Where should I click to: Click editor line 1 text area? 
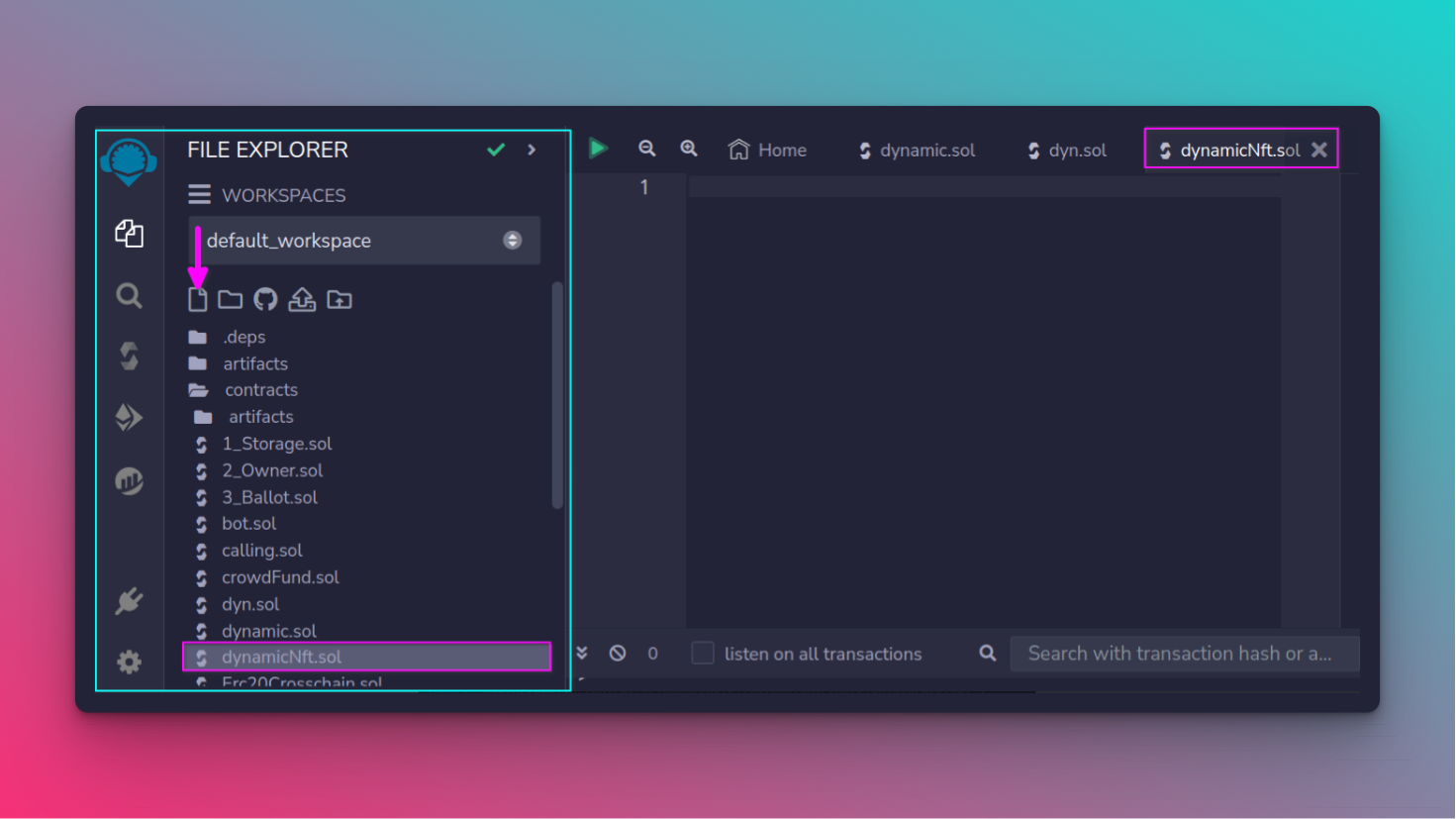pos(985,187)
